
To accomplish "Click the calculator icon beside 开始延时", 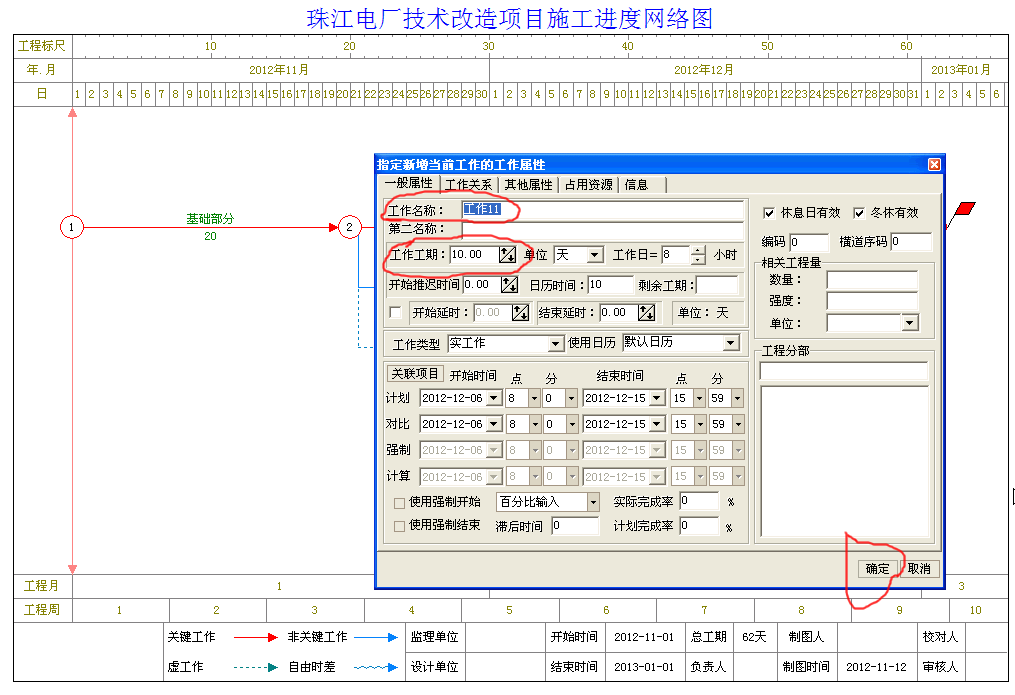I will point(520,313).
